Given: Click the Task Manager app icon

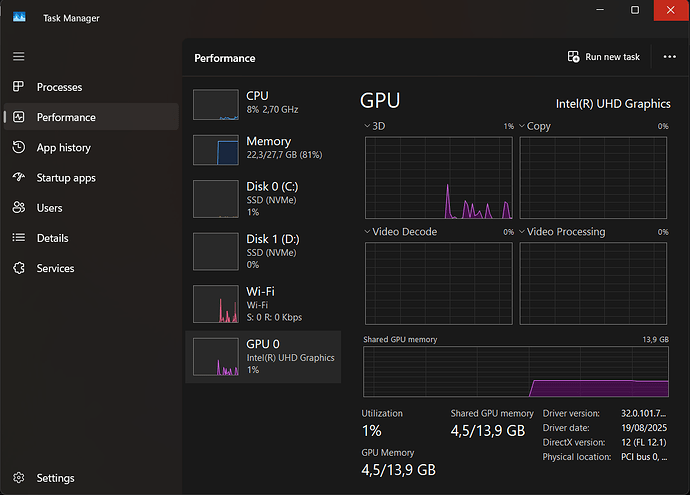Looking at the screenshot, I should 19,17.
